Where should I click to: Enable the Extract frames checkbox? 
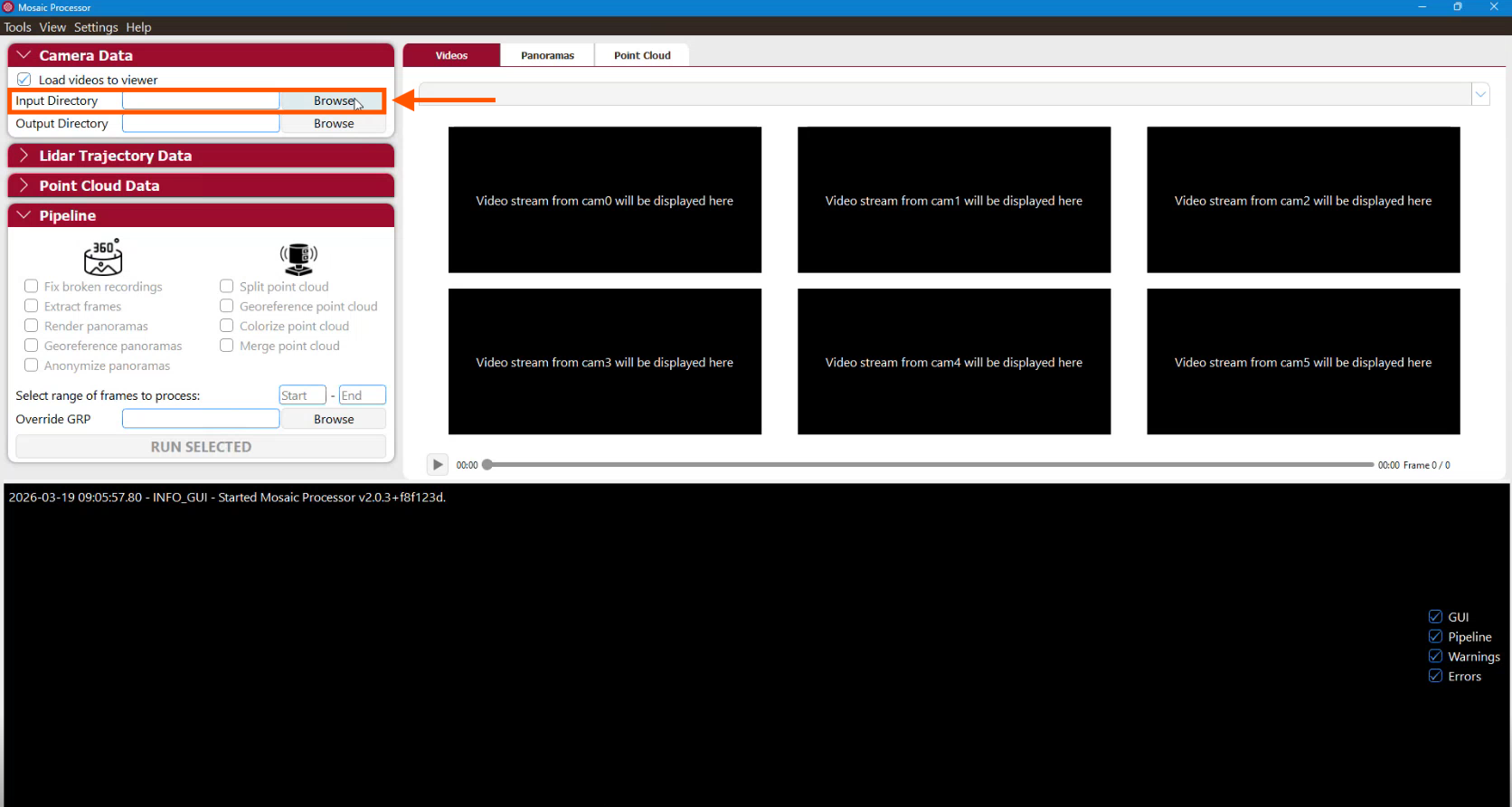32,306
